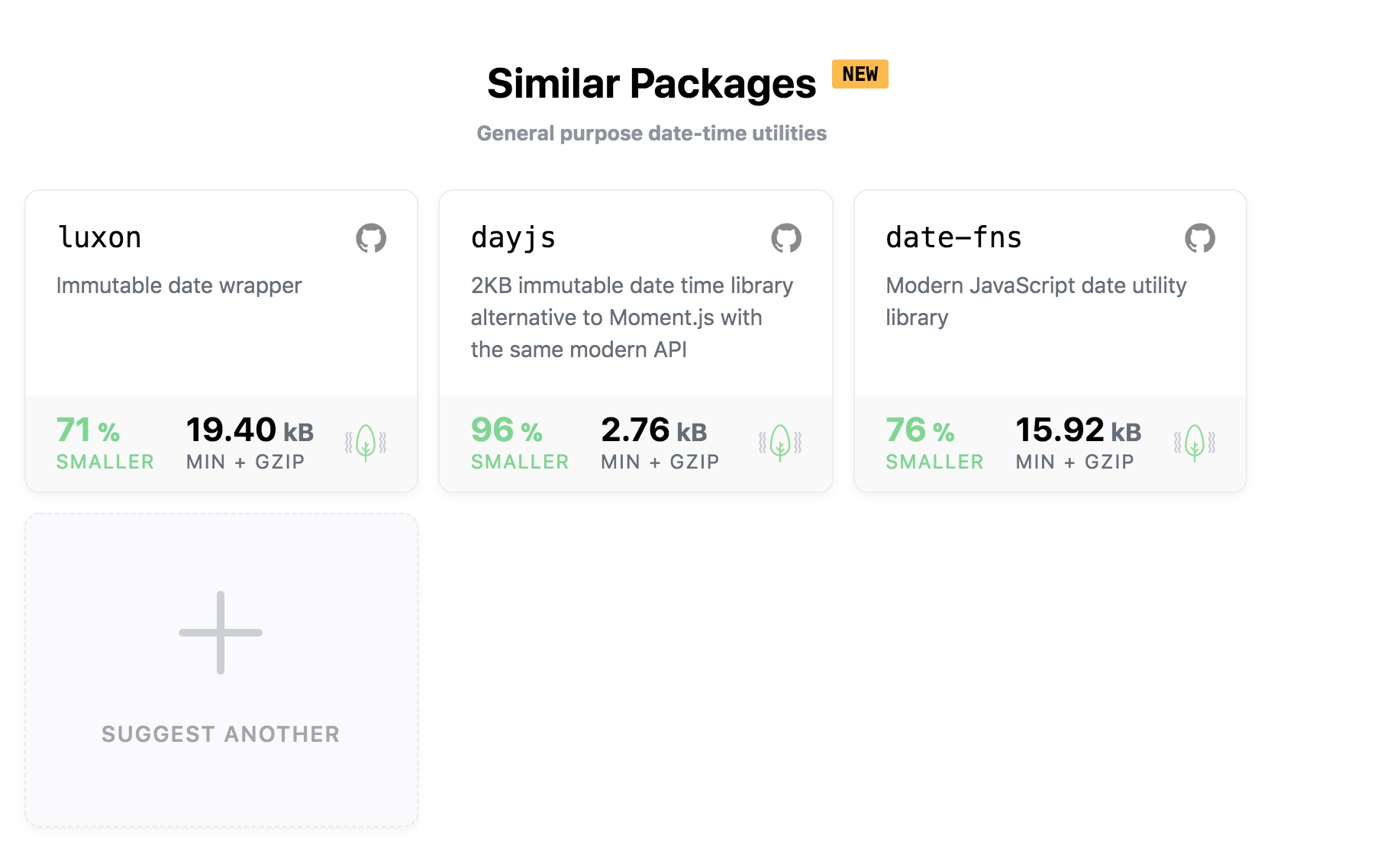Viewport: 1400px width, 867px height.
Task: Click SMALLER label under 76%
Action: point(934,462)
